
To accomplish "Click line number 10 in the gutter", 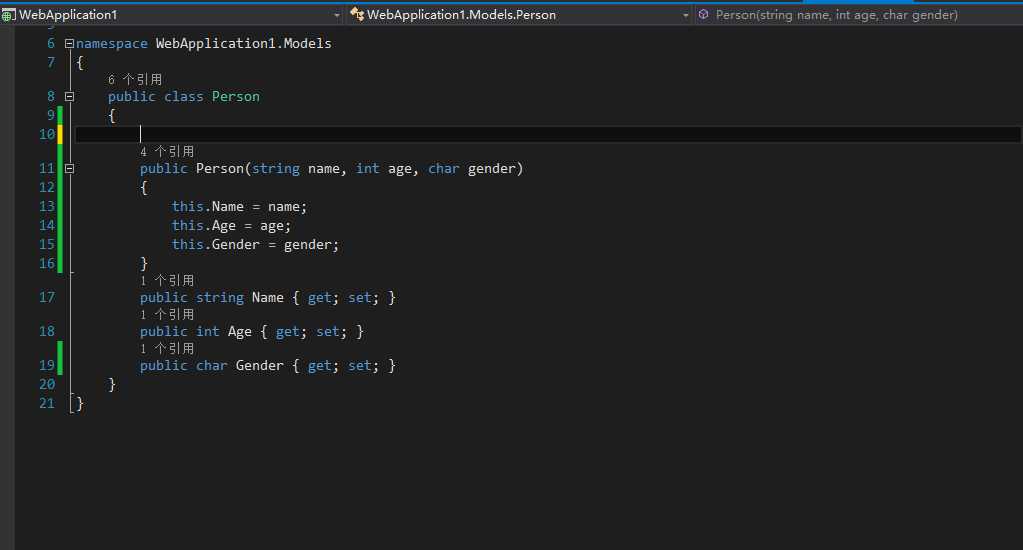I will (47, 134).
